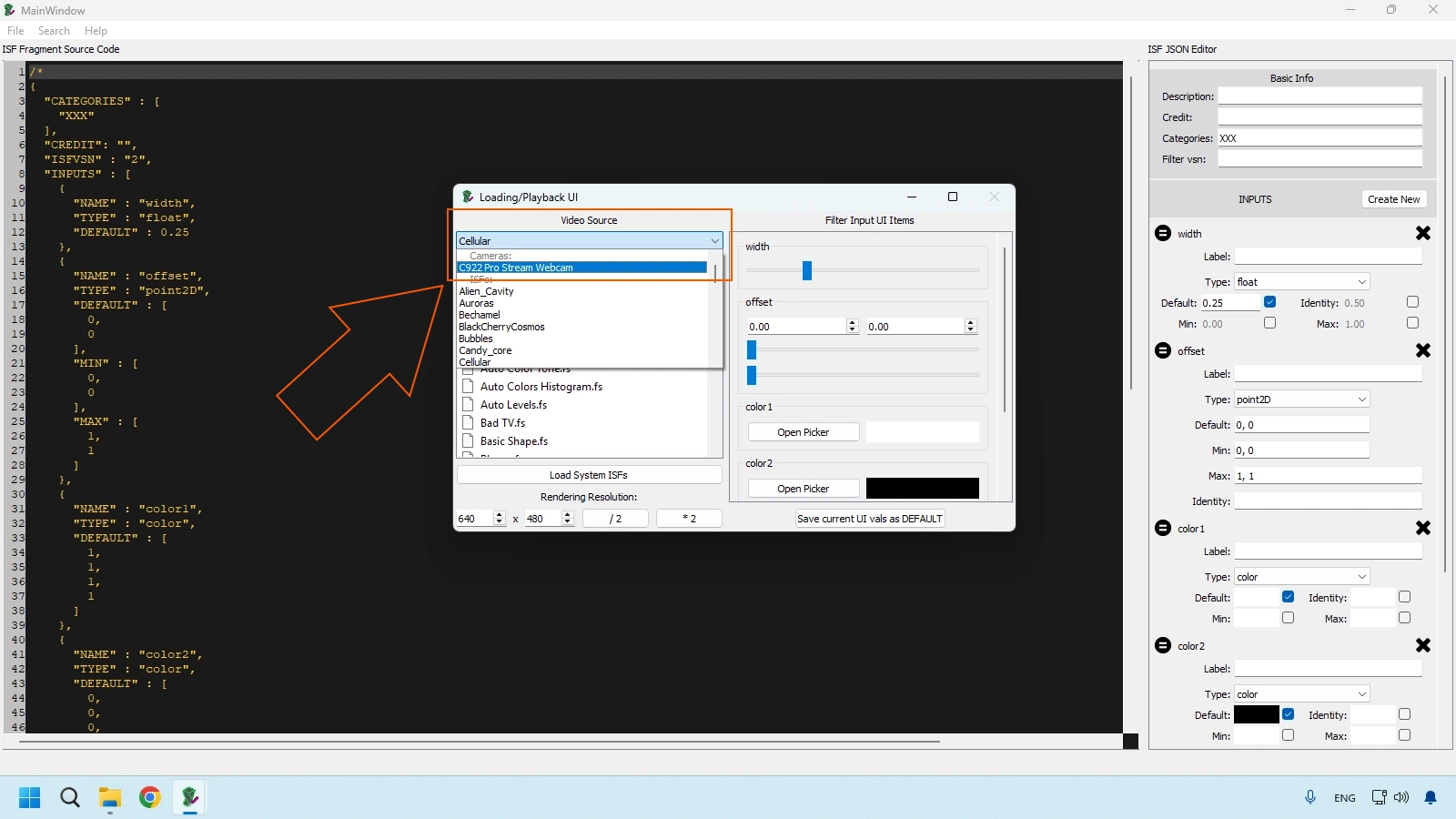Halve resolution with /2 button

click(616, 519)
